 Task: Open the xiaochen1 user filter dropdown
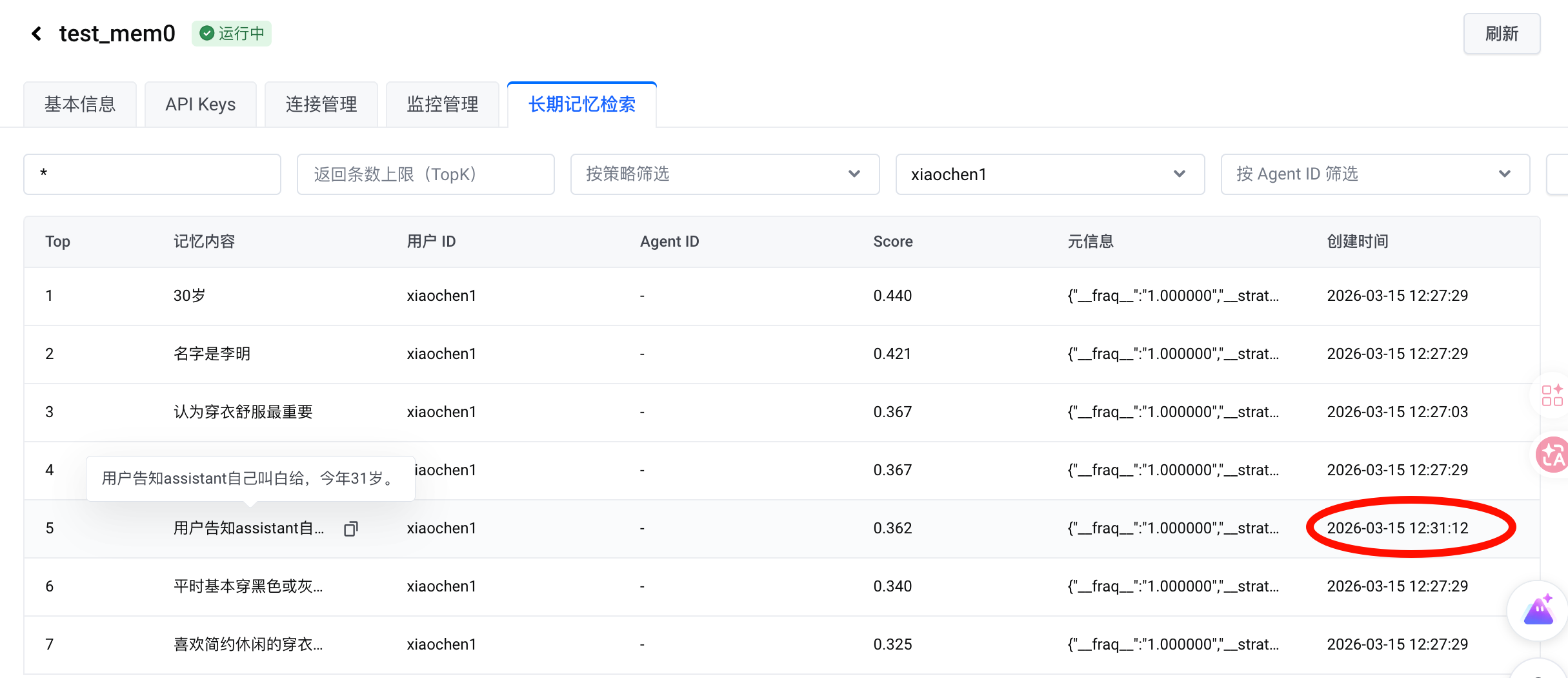click(1049, 174)
